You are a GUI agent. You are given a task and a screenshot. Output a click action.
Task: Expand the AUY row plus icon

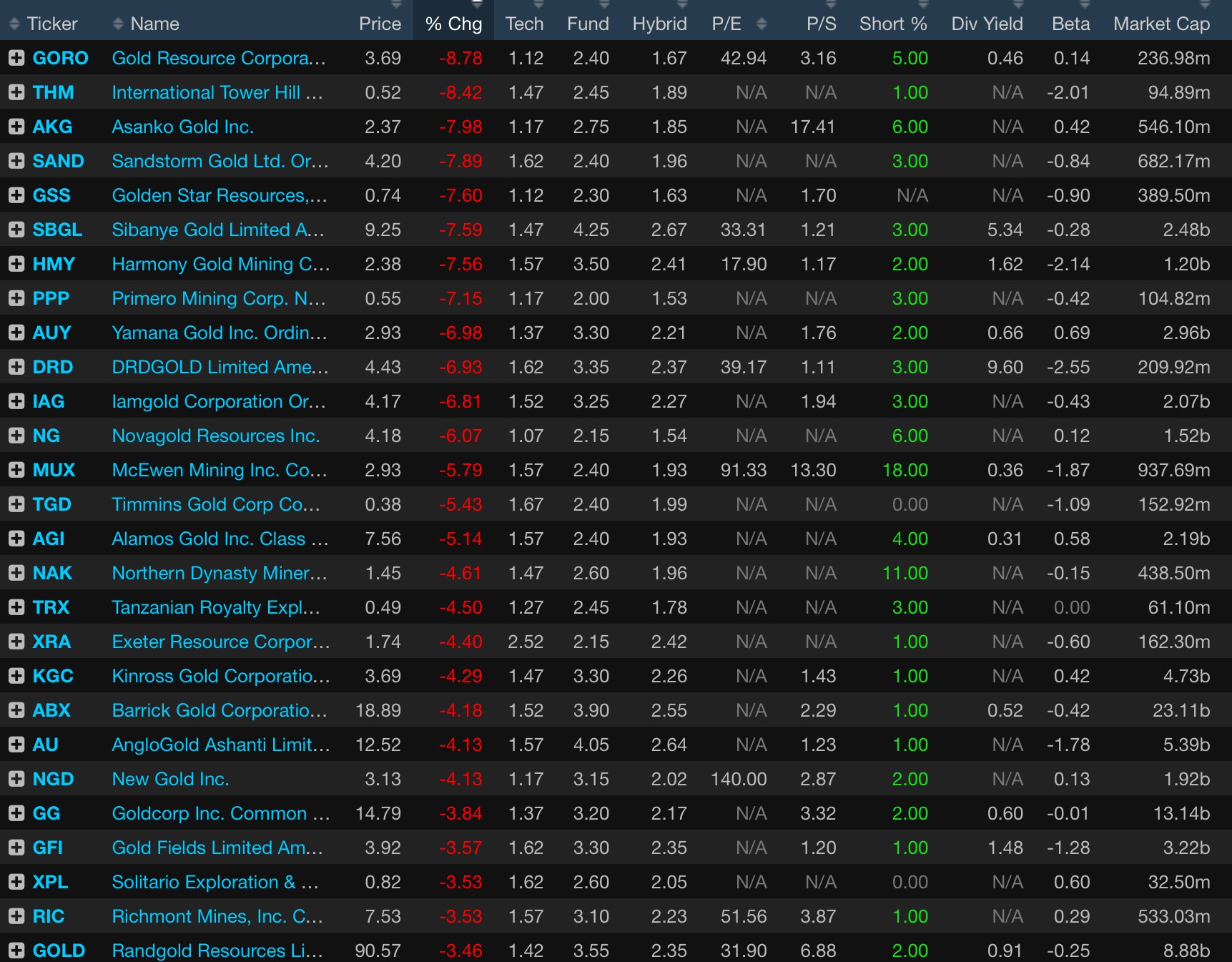point(16,333)
